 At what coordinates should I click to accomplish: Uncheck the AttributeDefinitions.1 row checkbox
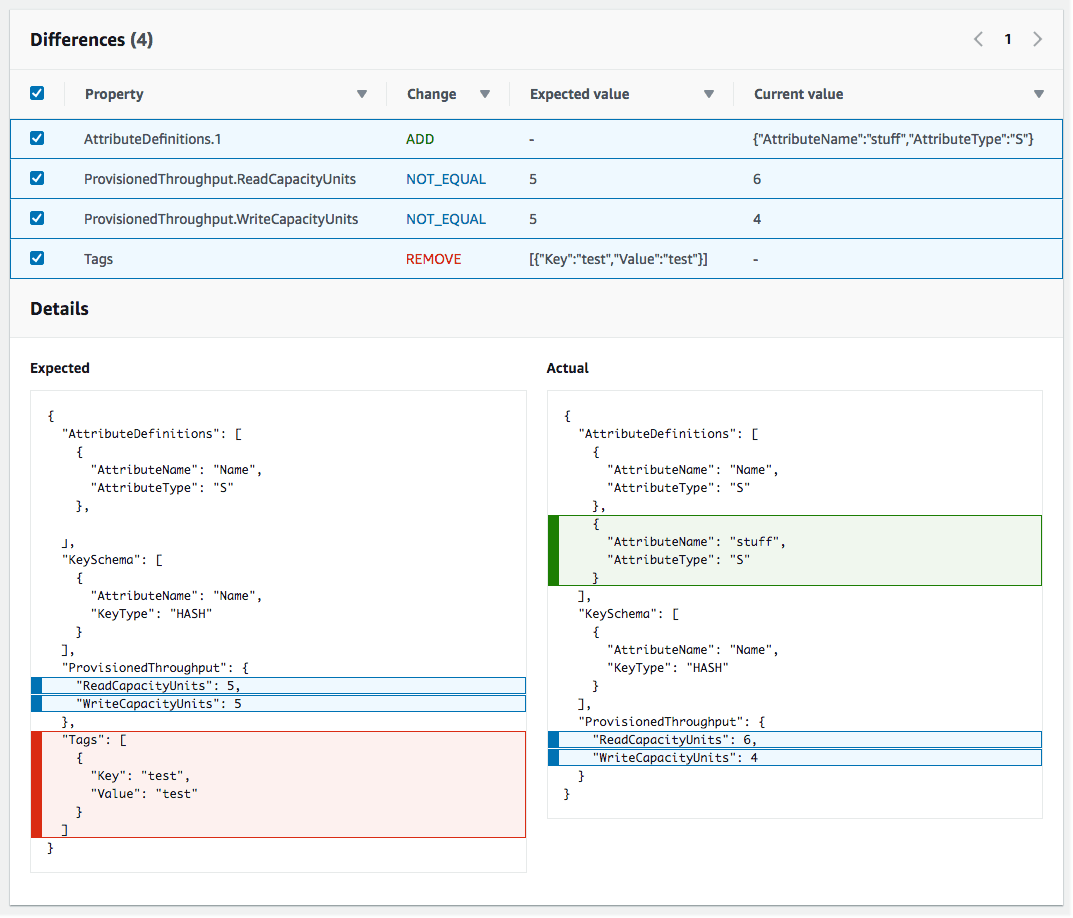[x=37, y=138]
